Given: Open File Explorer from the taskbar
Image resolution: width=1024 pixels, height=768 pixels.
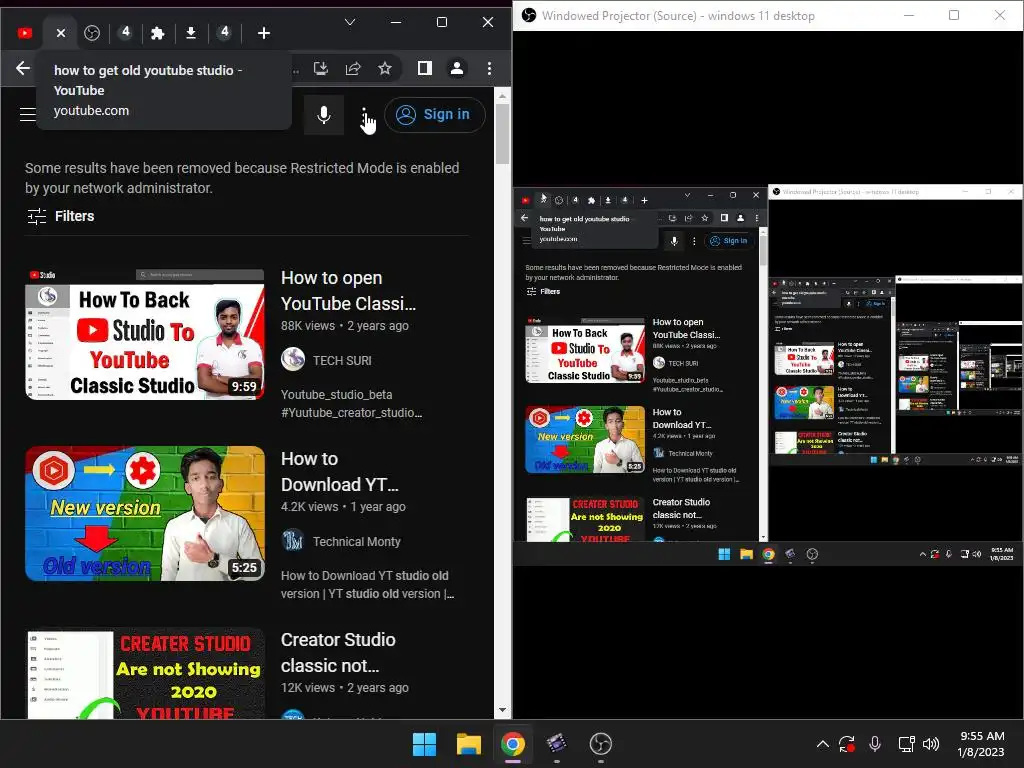Looking at the screenshot, I should (x=469, y=744).
